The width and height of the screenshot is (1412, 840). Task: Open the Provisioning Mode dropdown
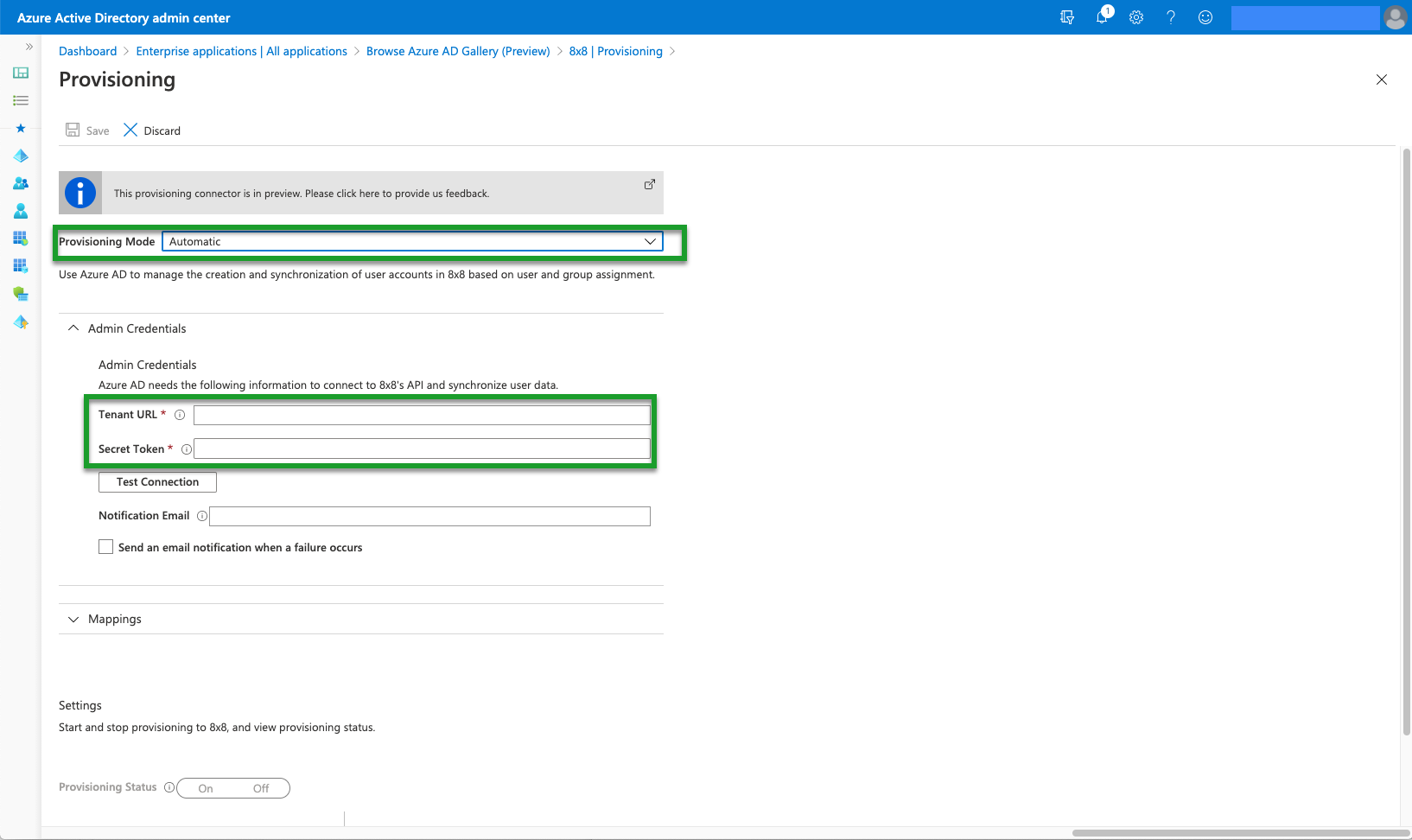tap(412, 241)
